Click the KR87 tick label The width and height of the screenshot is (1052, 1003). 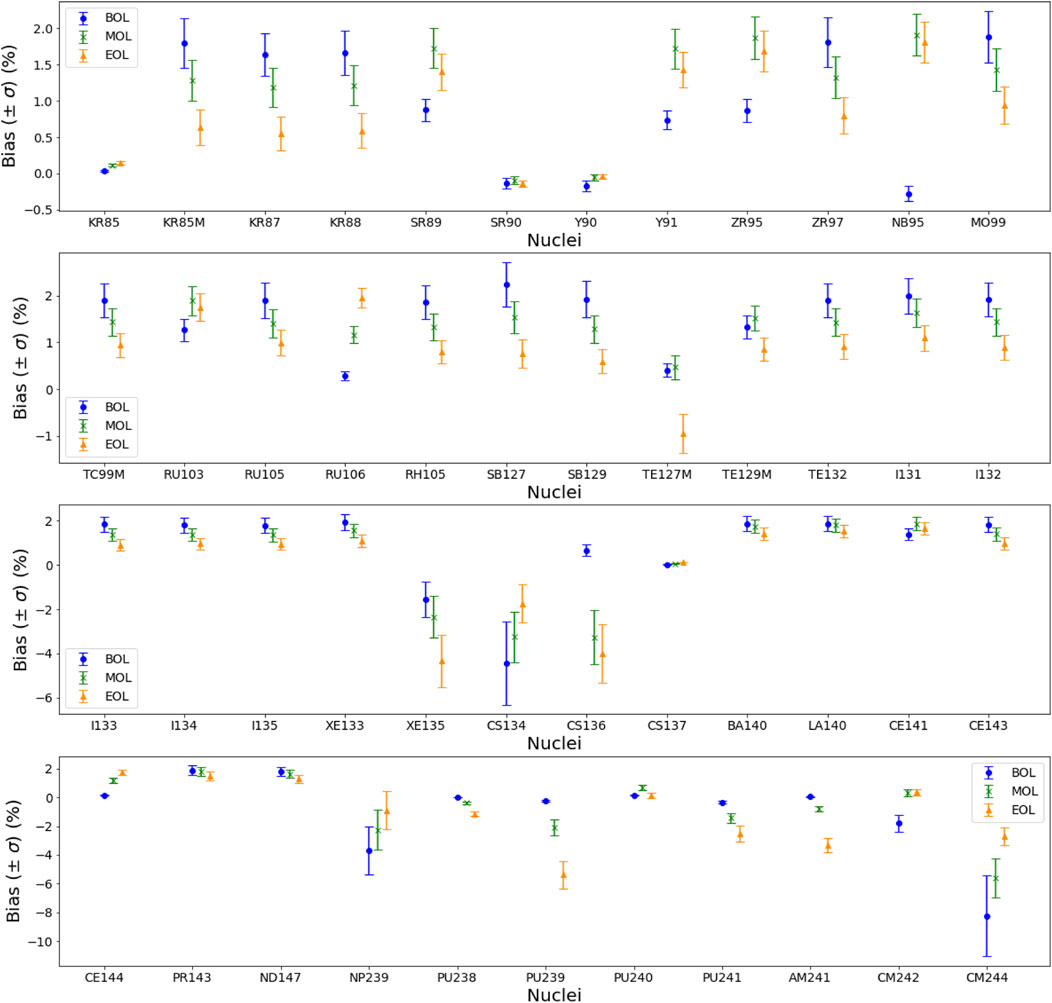point(264,223)
